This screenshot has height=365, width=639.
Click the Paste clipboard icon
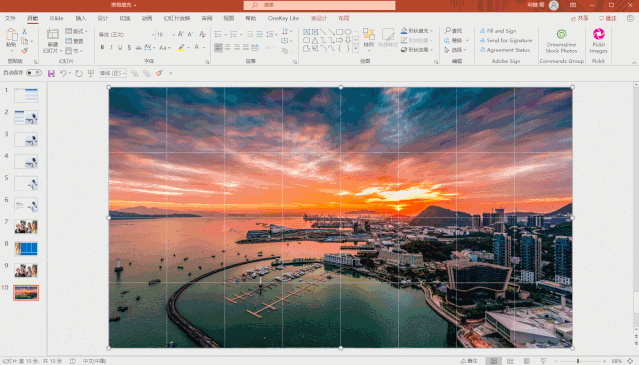pos(11,37)
